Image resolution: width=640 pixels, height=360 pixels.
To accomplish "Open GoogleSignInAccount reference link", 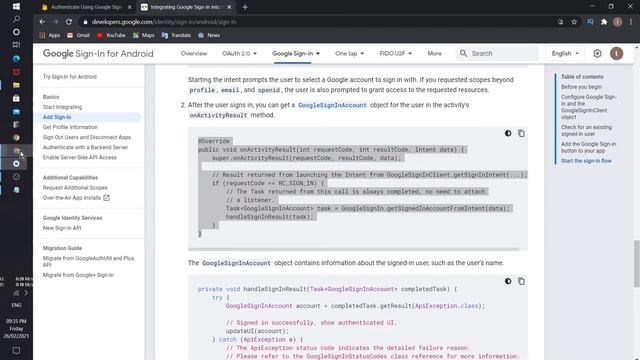I will 332,105.
